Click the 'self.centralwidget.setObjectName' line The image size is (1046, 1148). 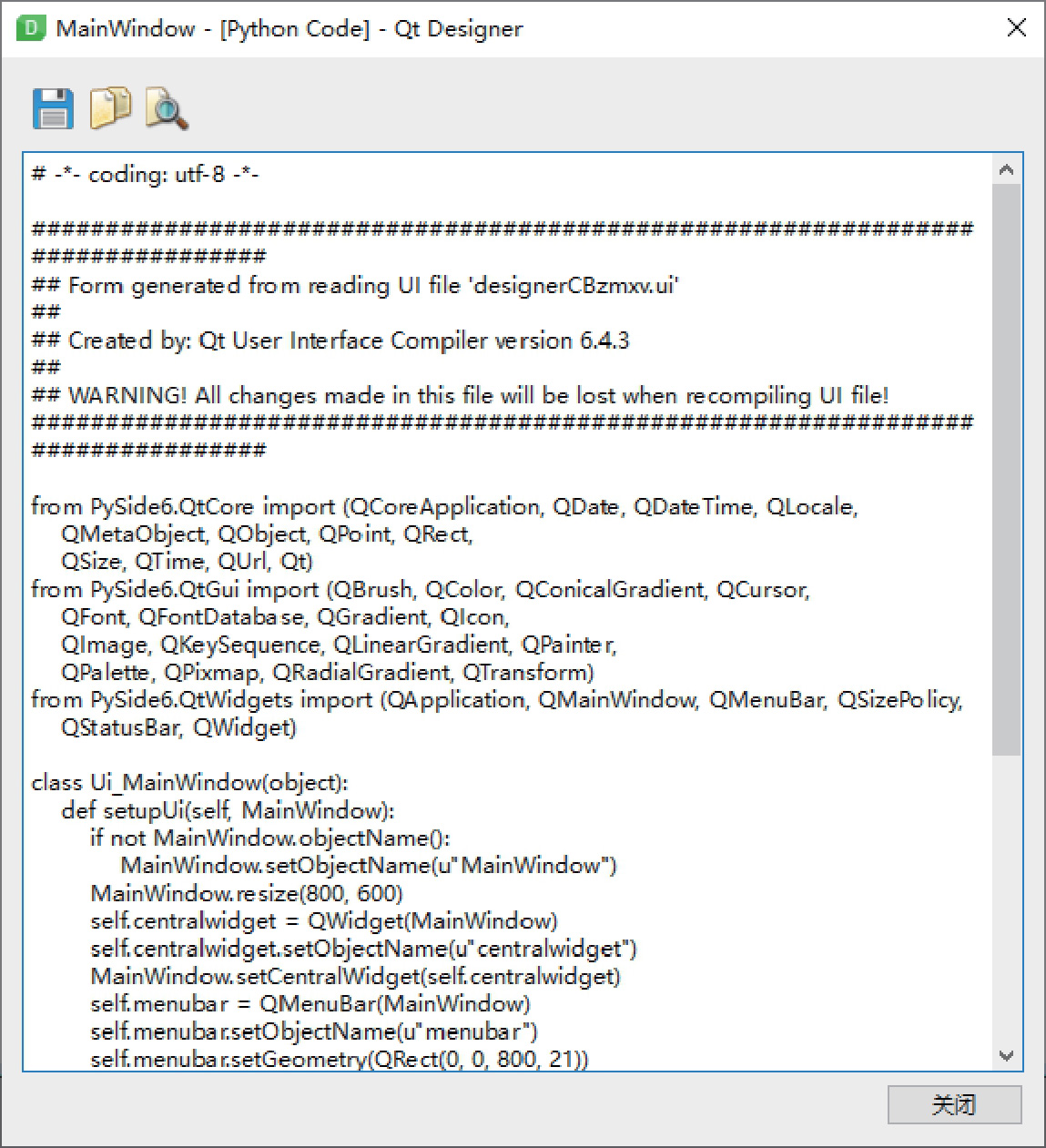pos(364,949)
